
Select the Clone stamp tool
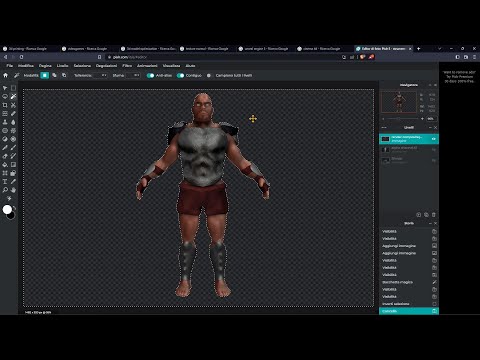[5, 122]
